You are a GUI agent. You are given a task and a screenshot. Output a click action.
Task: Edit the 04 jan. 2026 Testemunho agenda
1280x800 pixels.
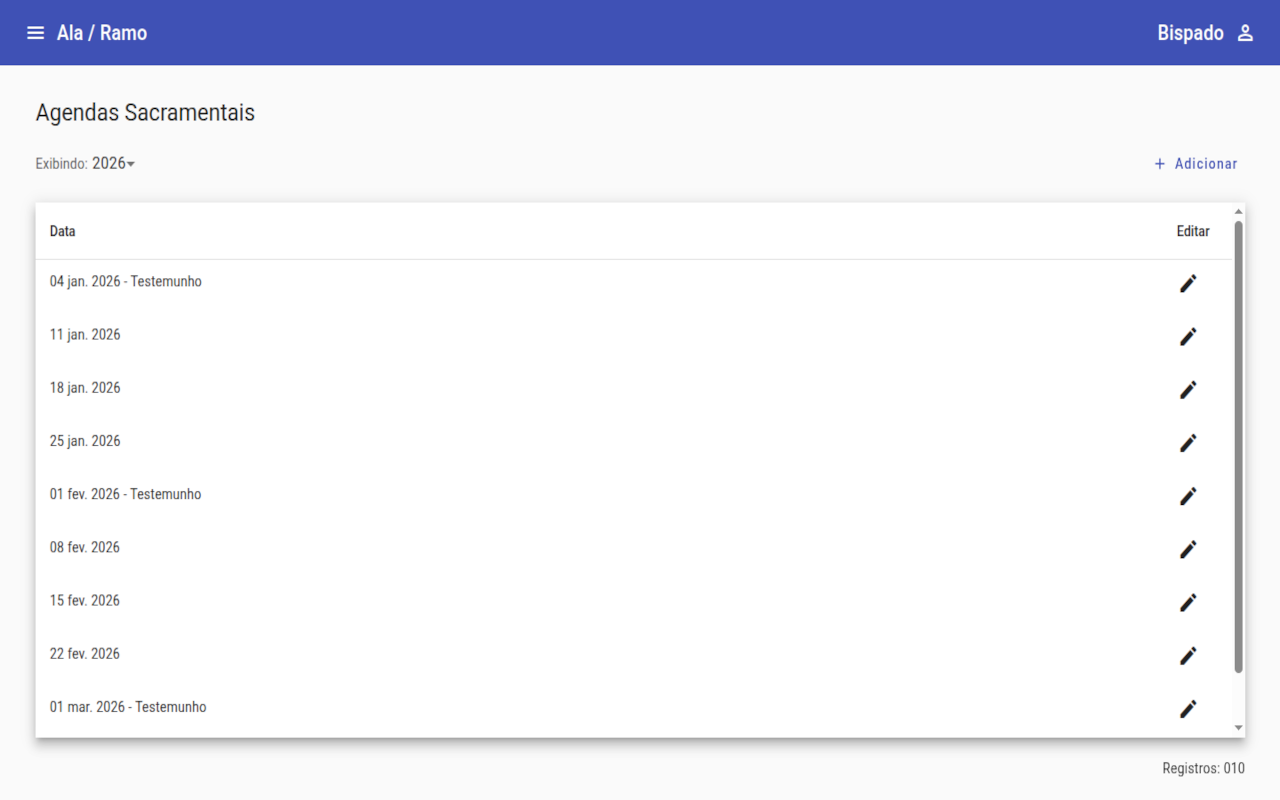coord(1188,284)
